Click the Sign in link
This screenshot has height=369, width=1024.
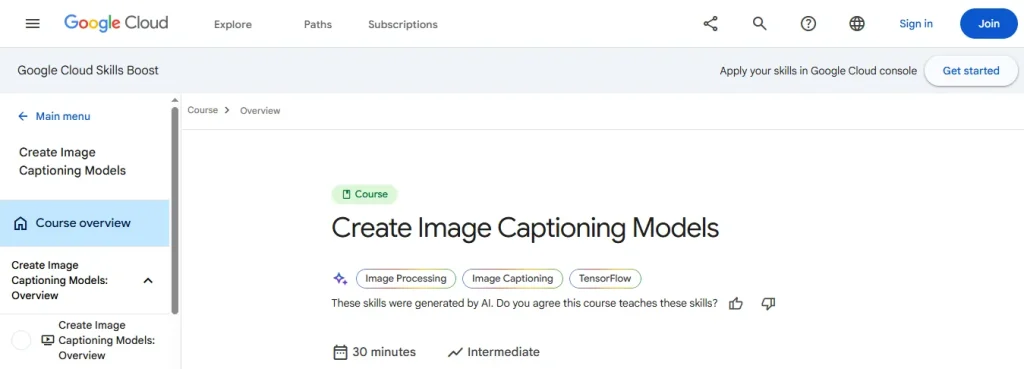[x=916, y=24]
